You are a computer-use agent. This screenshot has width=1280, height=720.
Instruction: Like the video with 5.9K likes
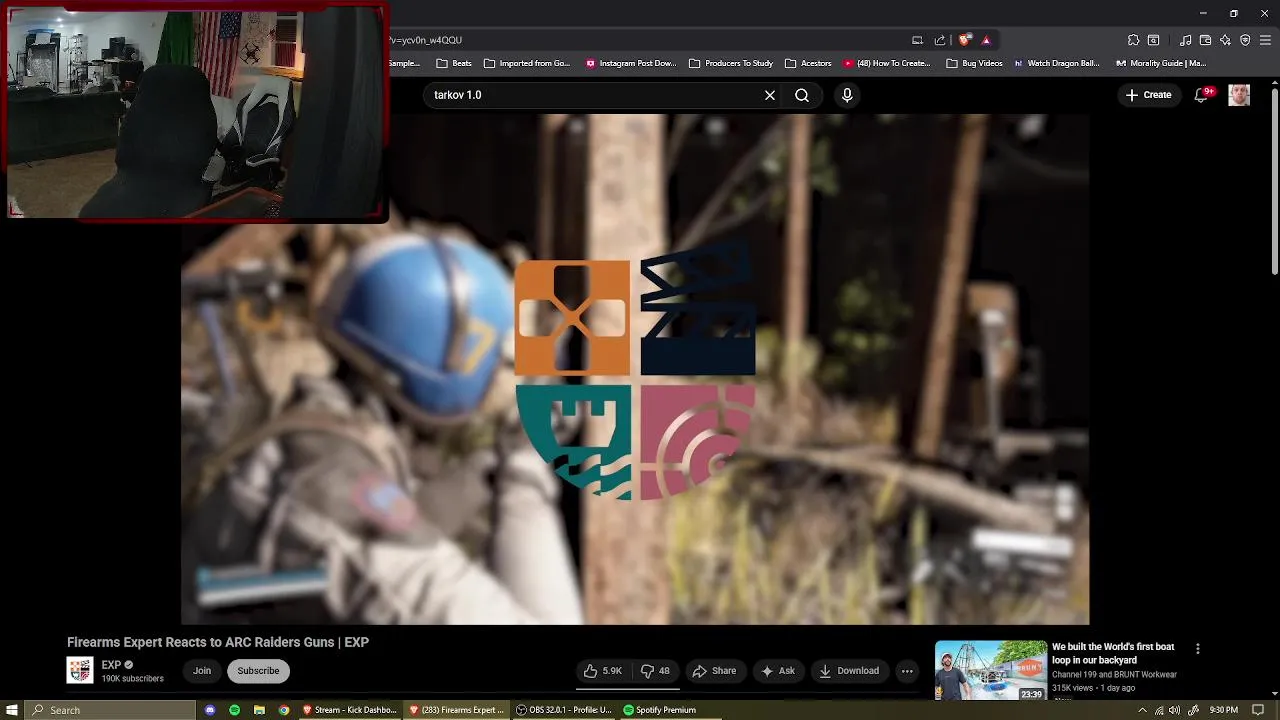[x=603, y=671]
